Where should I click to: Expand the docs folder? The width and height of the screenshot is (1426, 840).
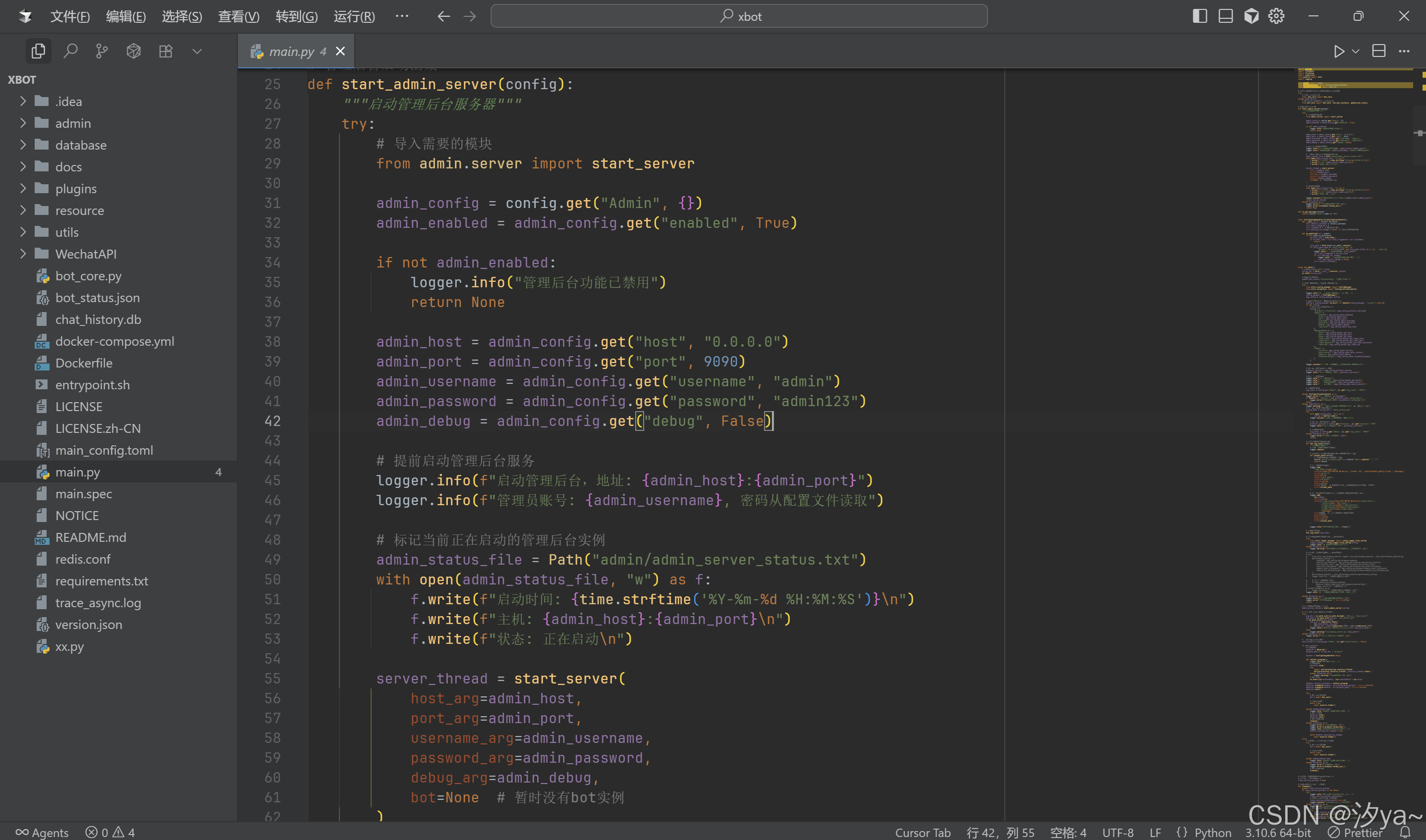[118, 167]
